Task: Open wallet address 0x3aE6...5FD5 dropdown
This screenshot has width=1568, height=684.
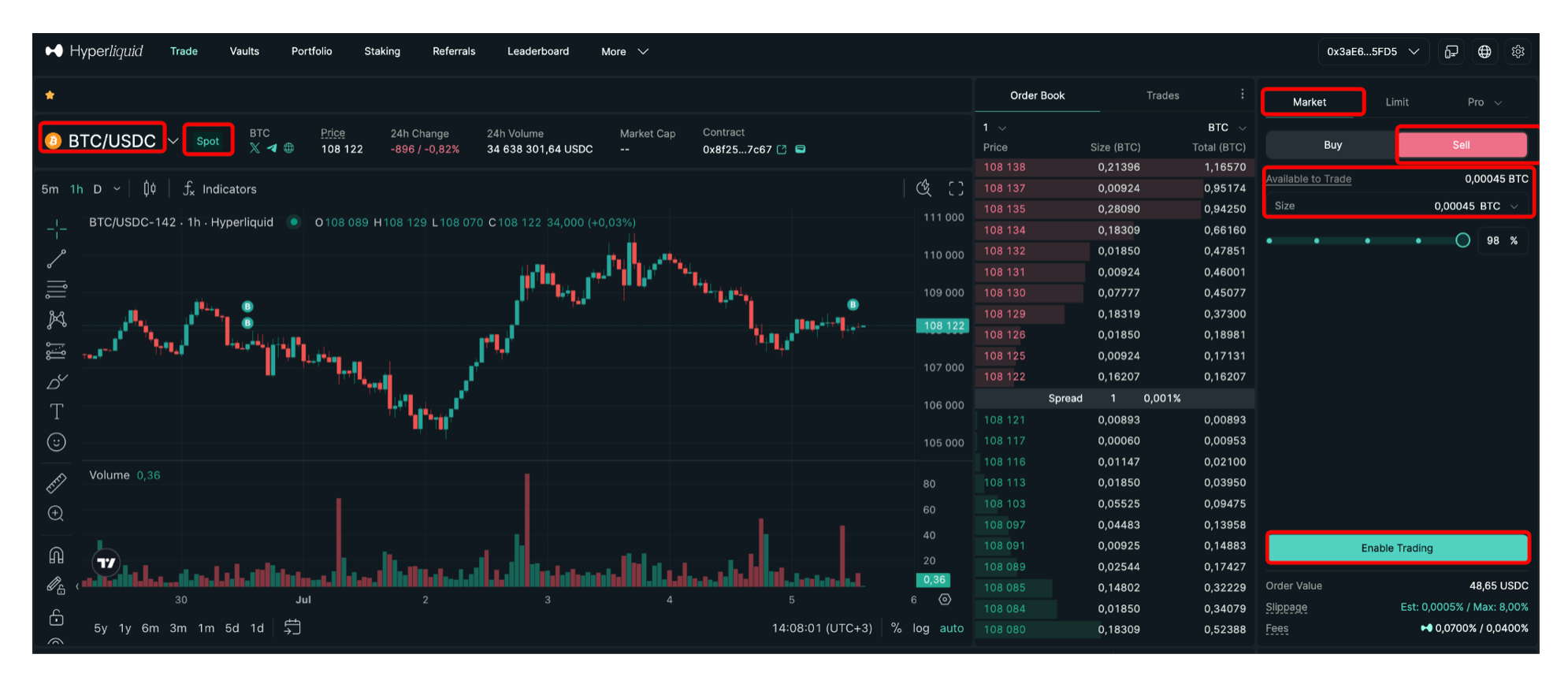Action: click(1373, 52)
